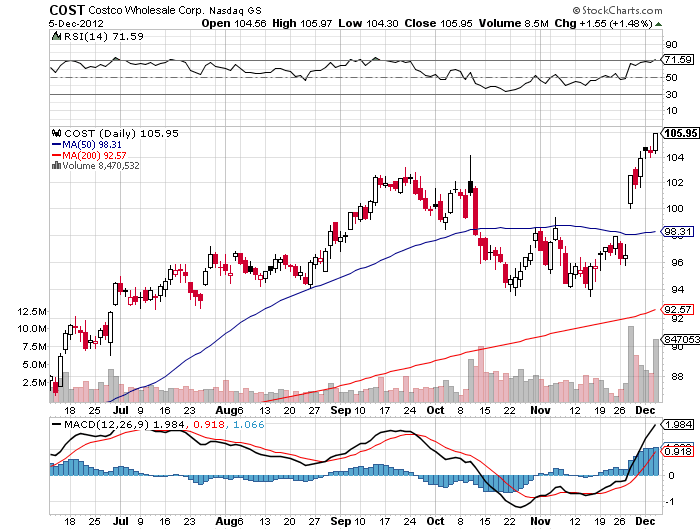
Task: Click the 1.984 MACD axis tag
Action: click(678, 424)
